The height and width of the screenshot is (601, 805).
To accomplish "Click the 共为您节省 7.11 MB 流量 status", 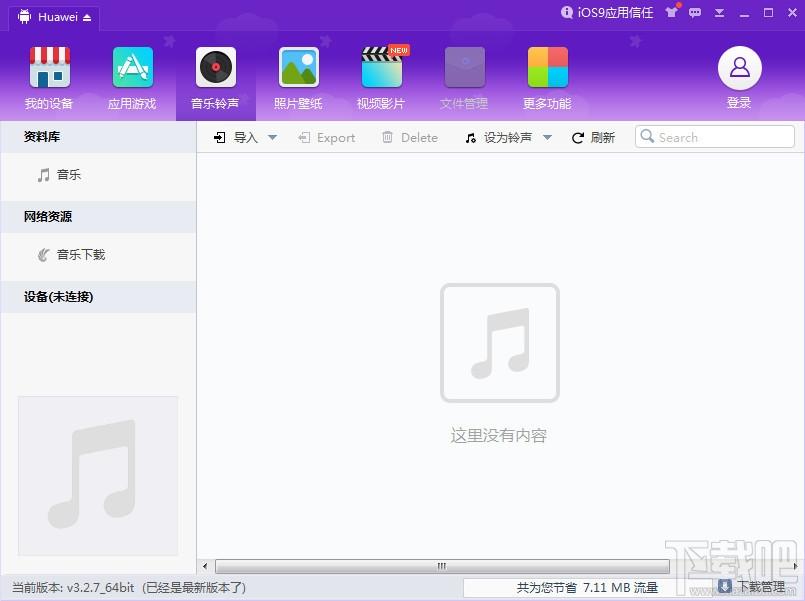I will (587, 588).
